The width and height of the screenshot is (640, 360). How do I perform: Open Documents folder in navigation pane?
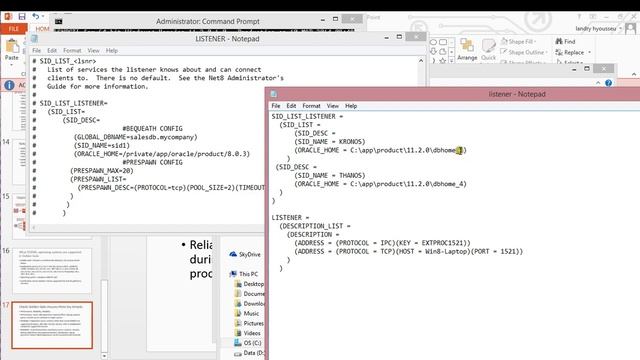(x=249, y=294)
